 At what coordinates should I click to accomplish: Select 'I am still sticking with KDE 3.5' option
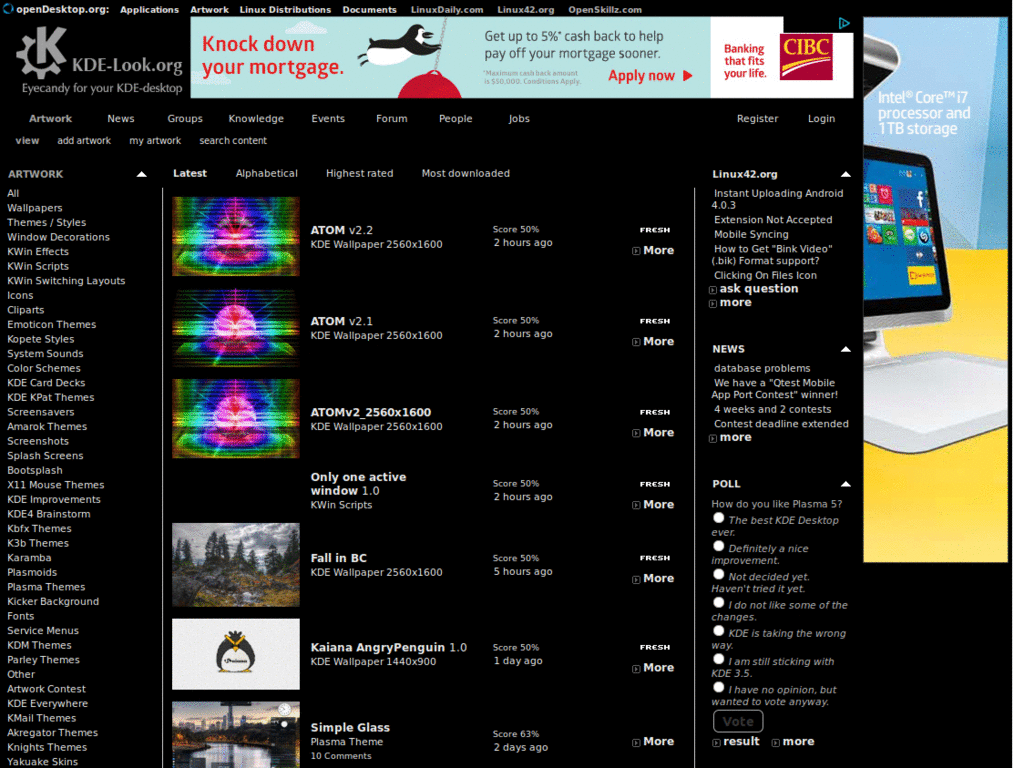tap(718, 658)
